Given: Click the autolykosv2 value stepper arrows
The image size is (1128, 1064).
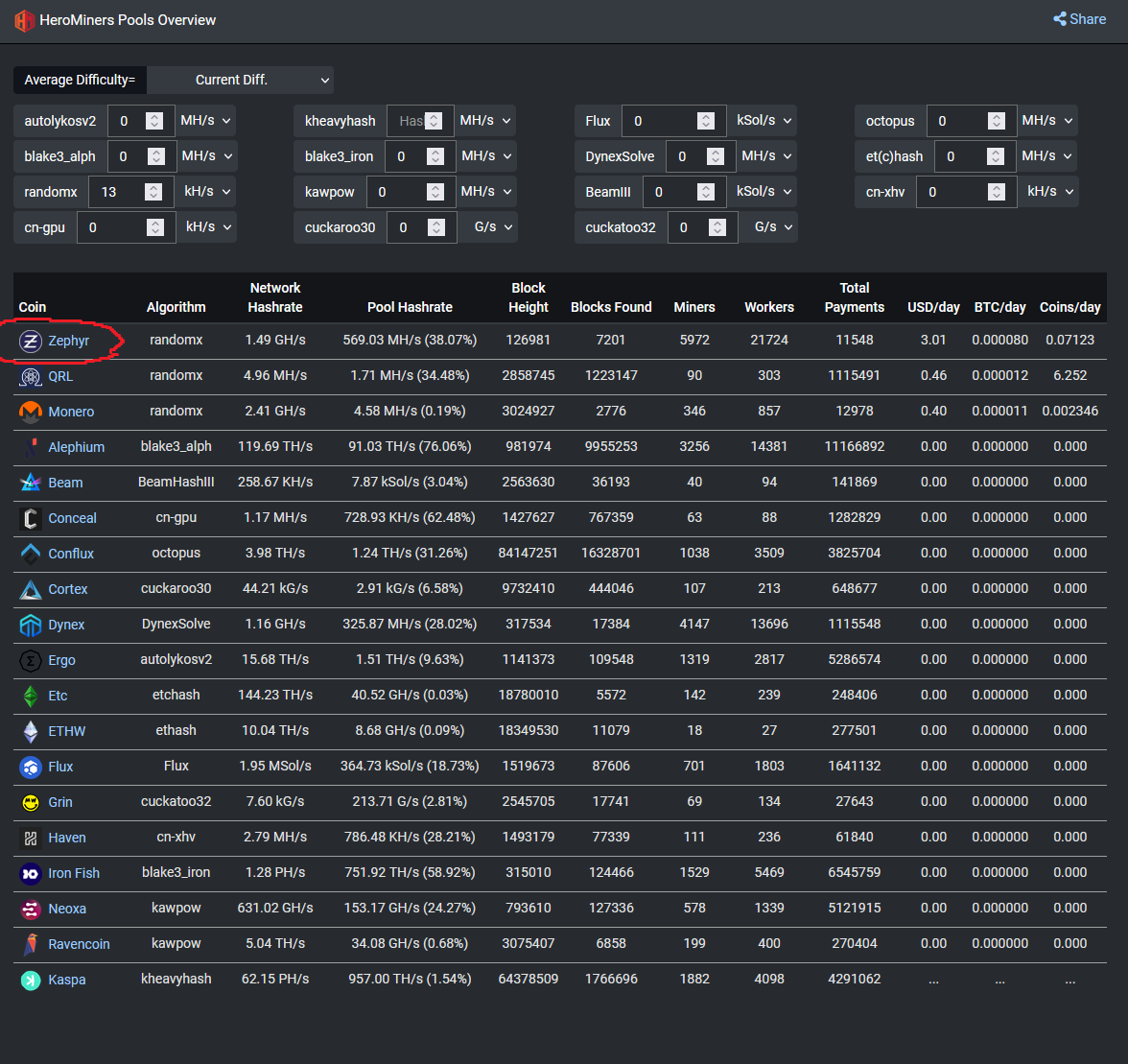Looking at the screenshot, I should [153, 121].
